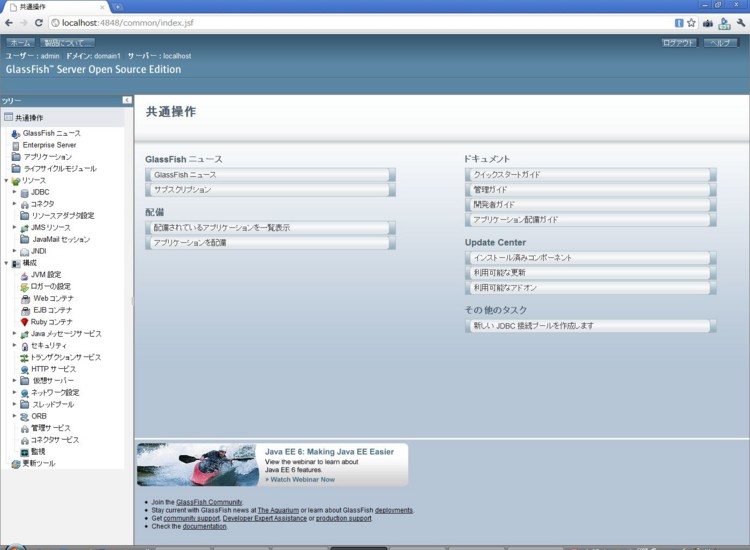Click the Watch Webinar Now link
This screenshot has height=550, width=750.
[x=302, y=479]
